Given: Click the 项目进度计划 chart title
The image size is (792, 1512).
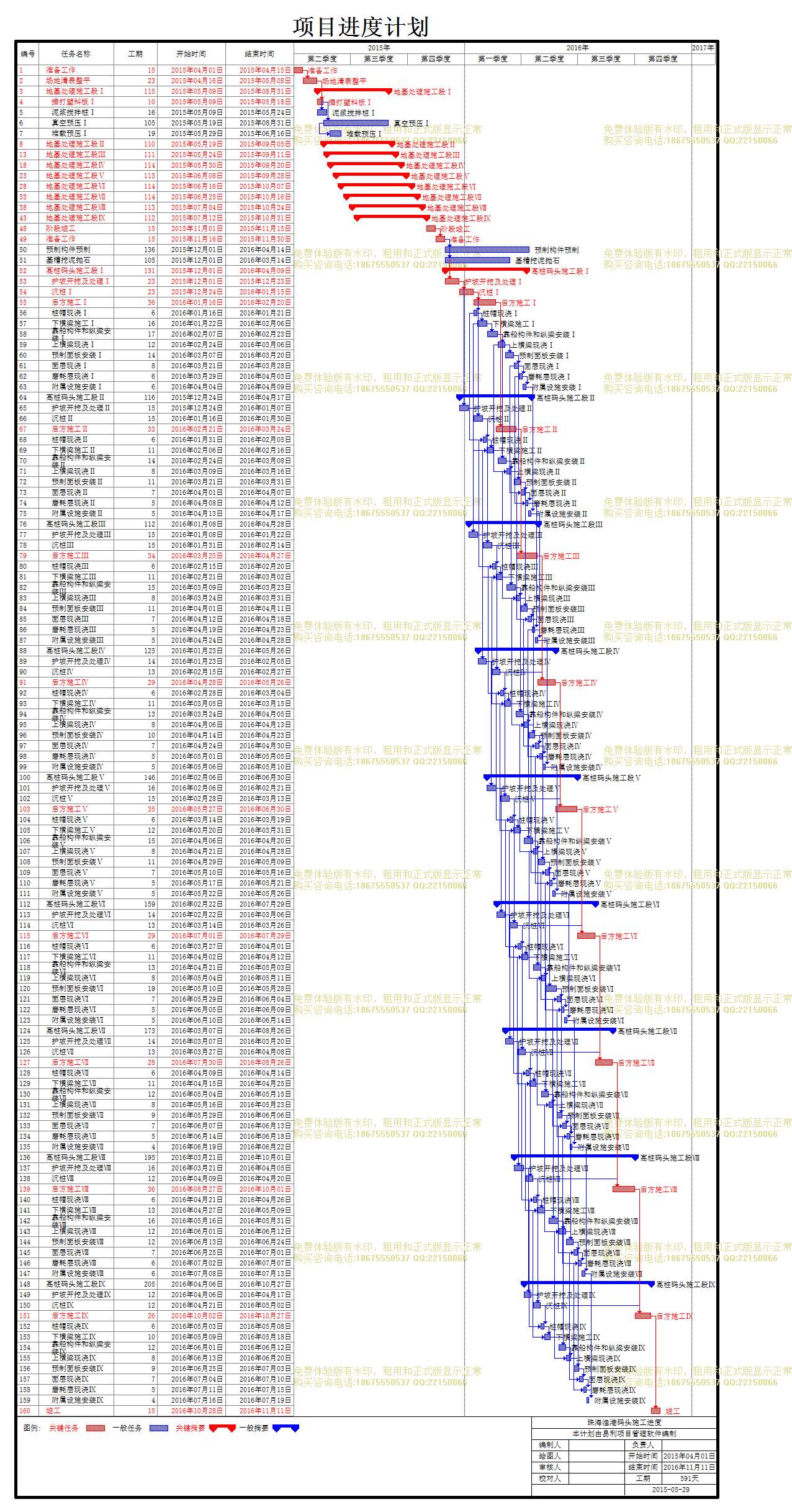Looking at the screenshot, I should (x=361, y=27).
